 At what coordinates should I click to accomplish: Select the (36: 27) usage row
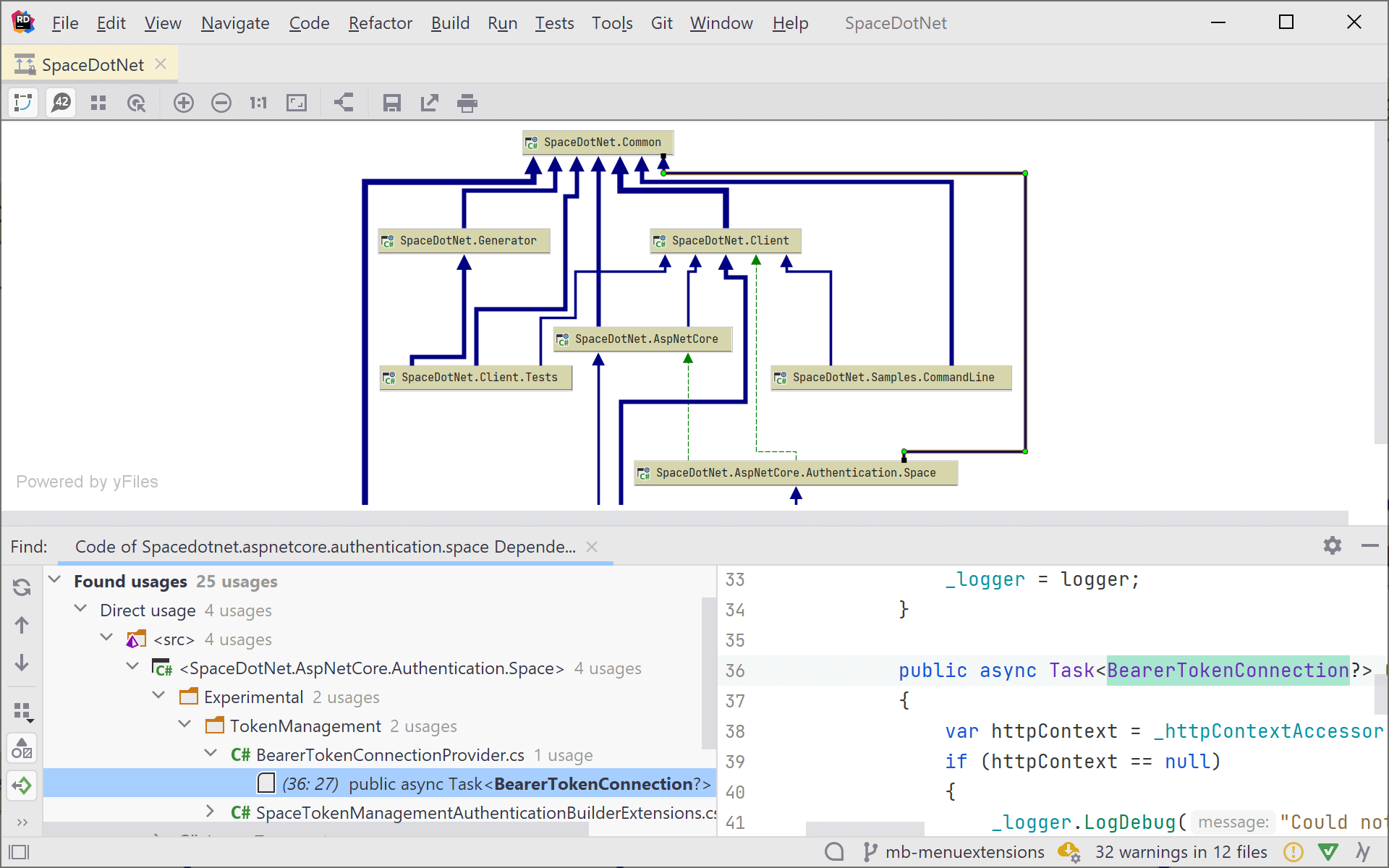379,783
